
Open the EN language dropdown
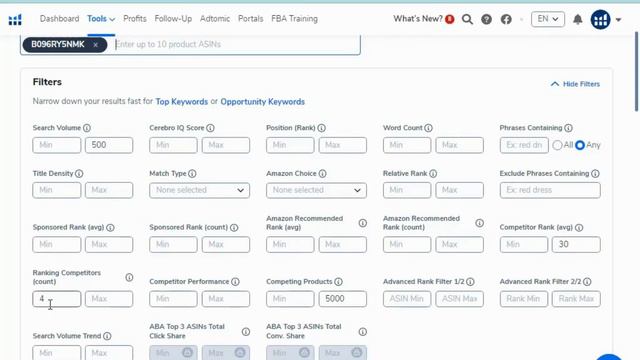548,19
